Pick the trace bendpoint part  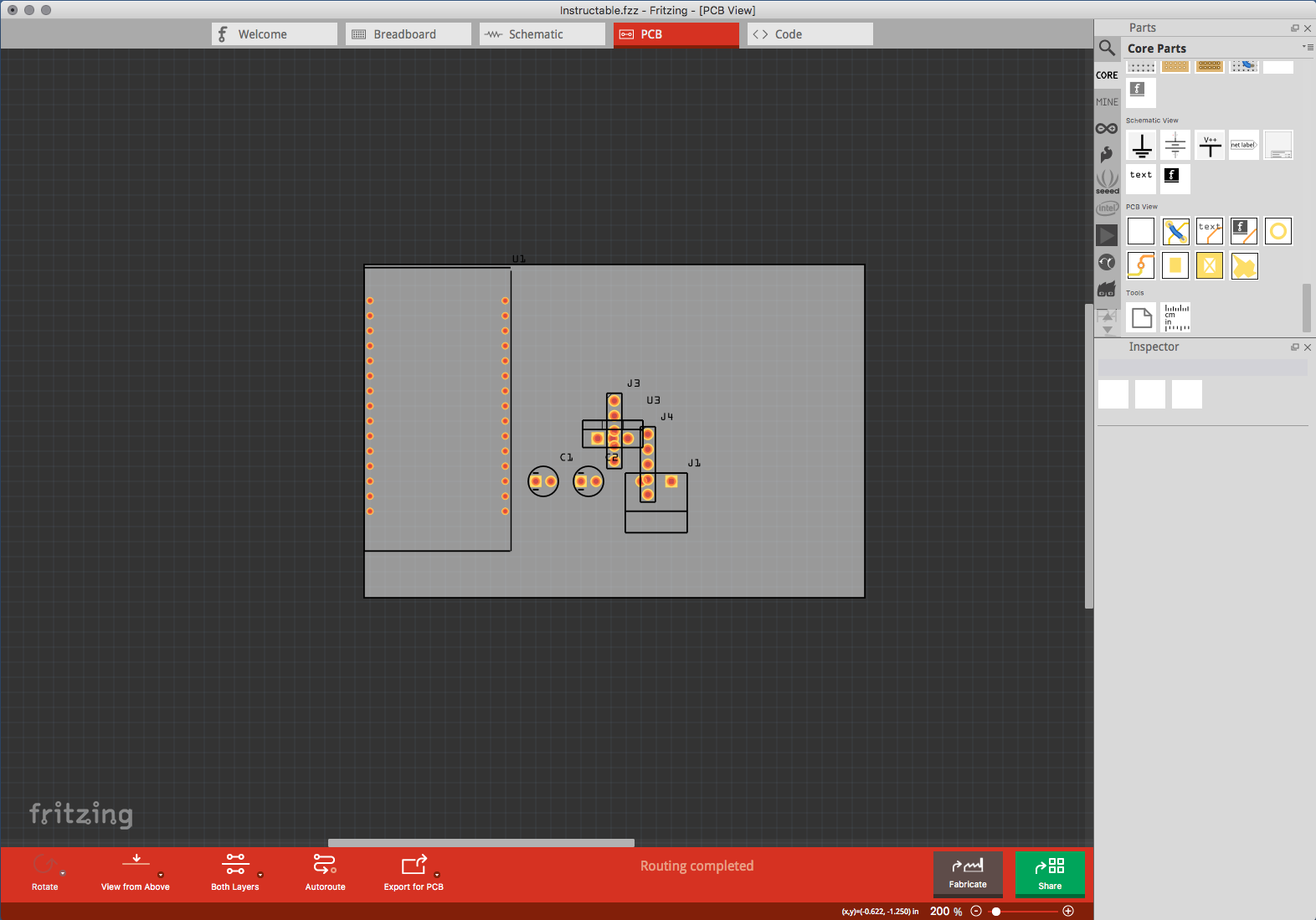tap(1141, 265)
